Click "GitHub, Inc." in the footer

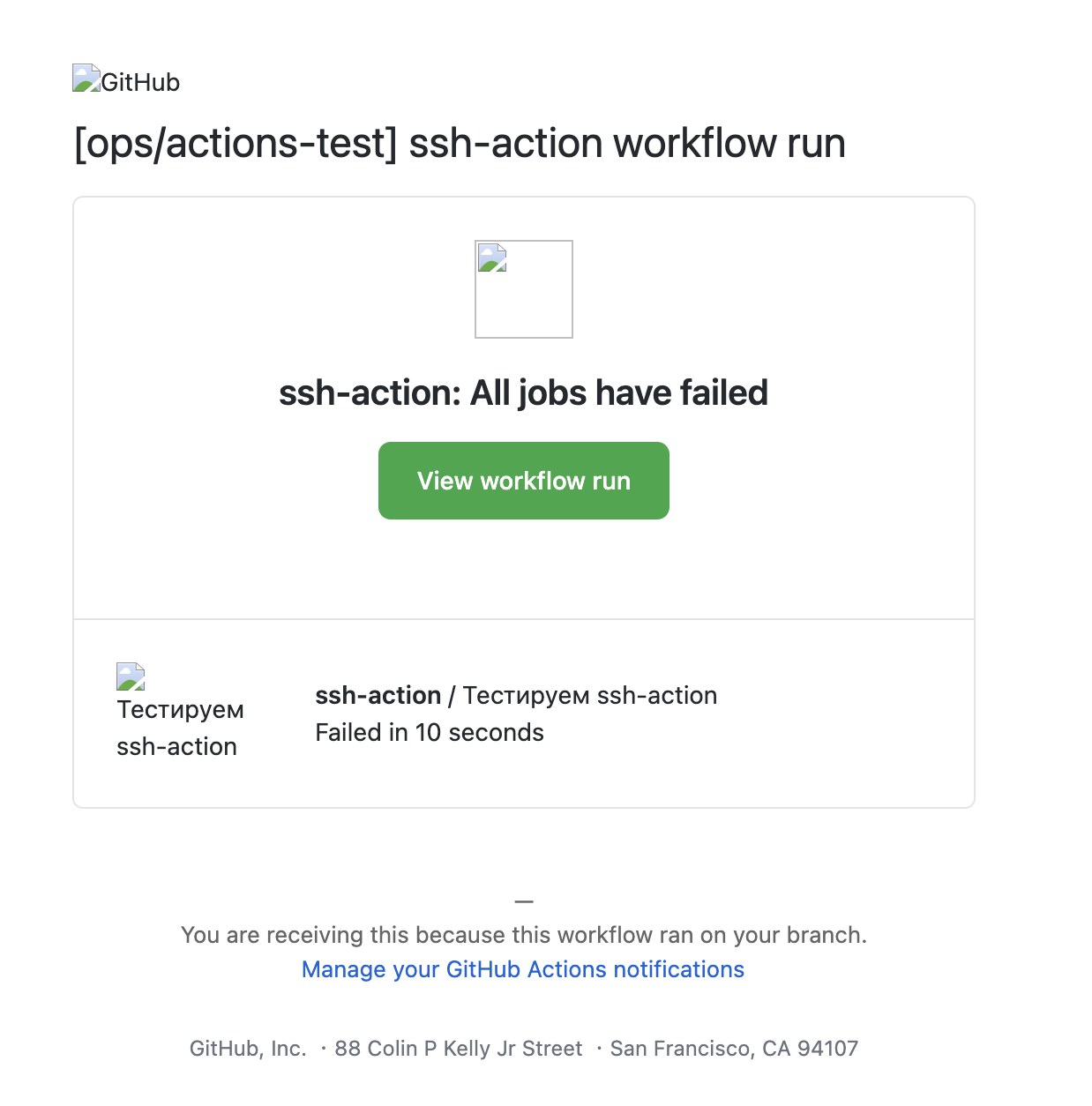pyautogui.click(x=248, y=1049)
